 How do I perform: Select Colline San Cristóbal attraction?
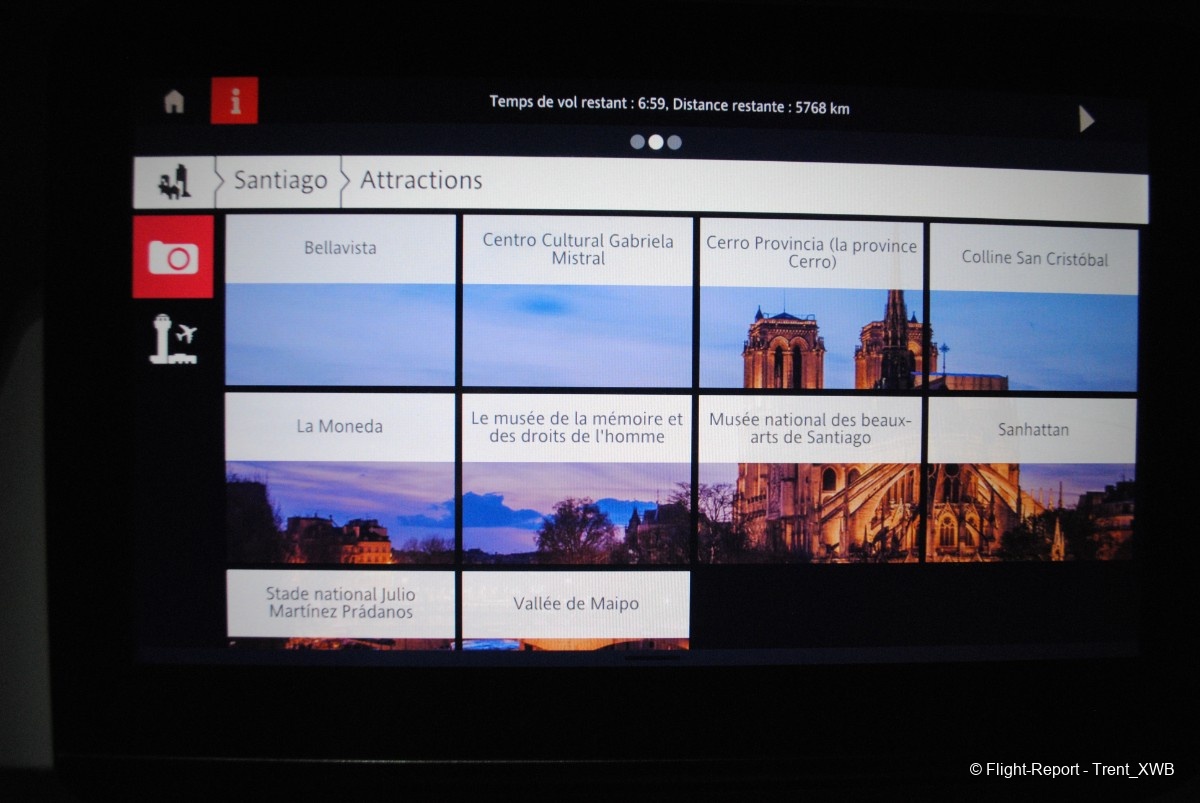[1034, 307]
